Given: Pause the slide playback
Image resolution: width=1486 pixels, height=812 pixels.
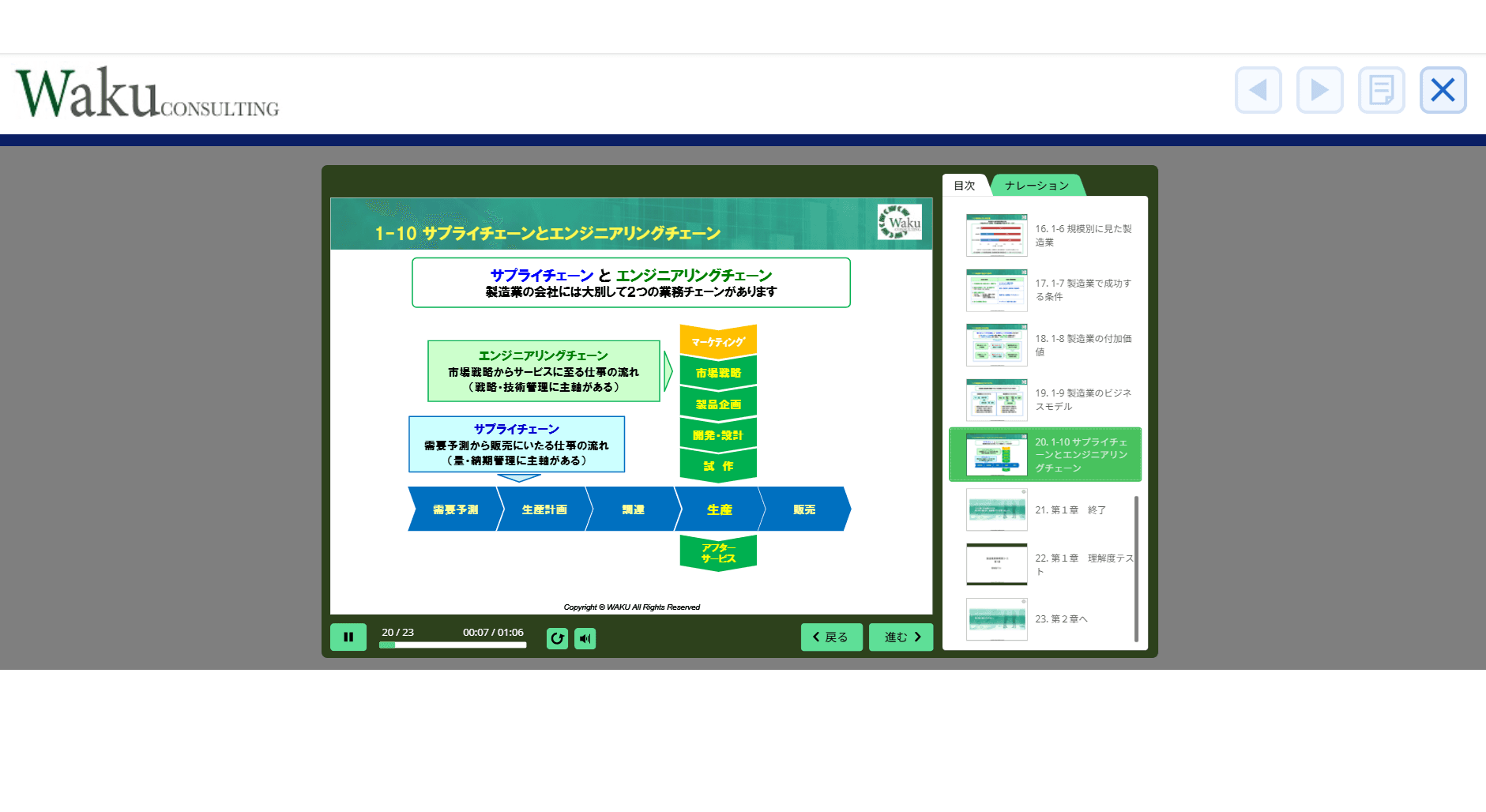Looking at the screenshot, I should coord(348,637).
